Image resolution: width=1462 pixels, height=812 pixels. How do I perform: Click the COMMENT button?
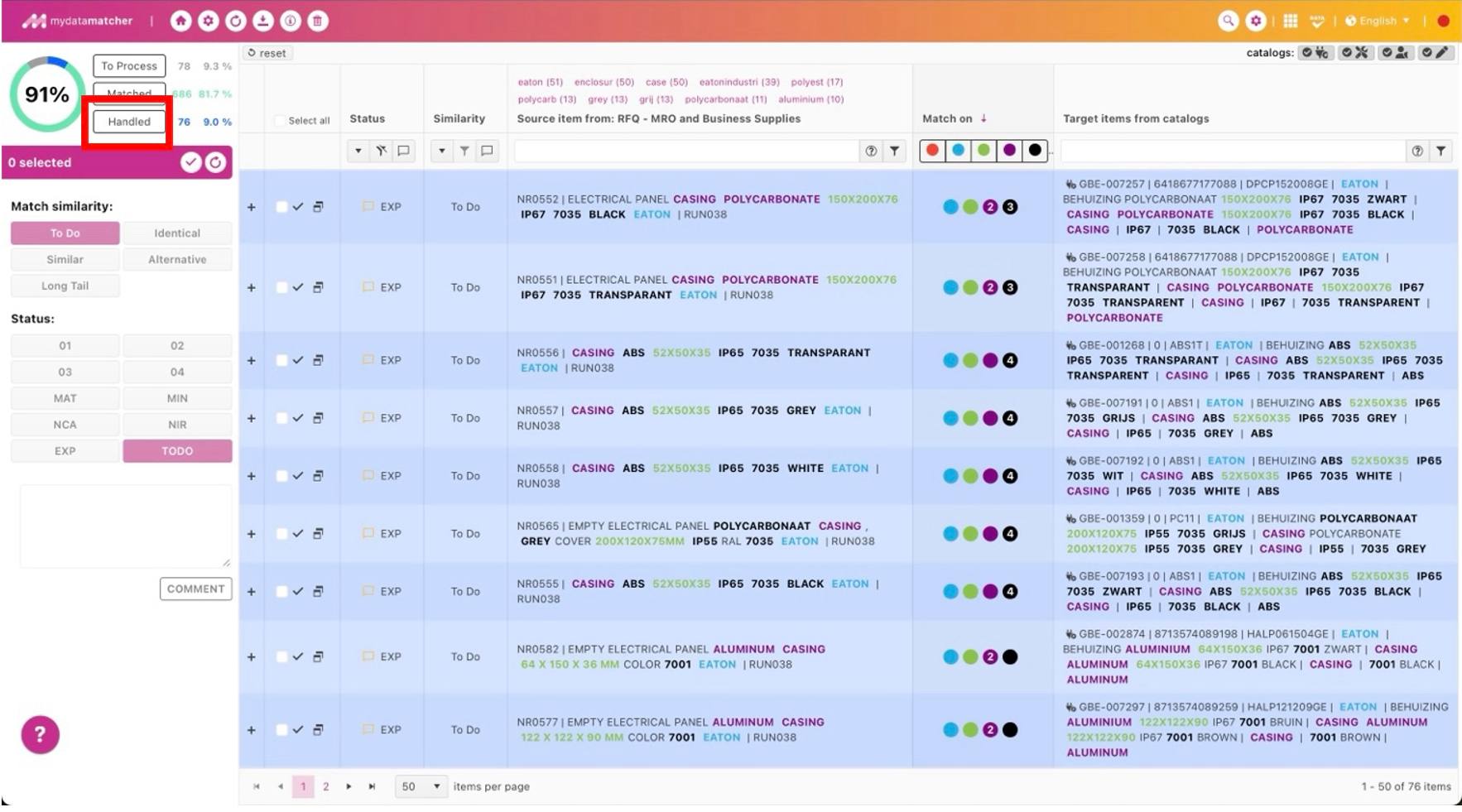point(195,589)
